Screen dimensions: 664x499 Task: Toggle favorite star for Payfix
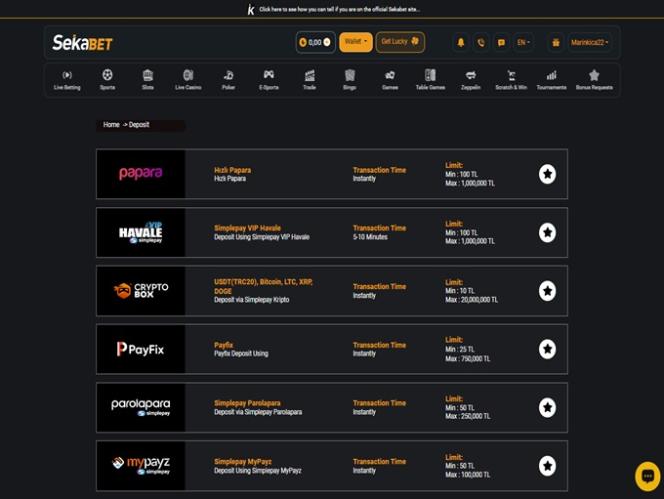[x=547, y=349]
